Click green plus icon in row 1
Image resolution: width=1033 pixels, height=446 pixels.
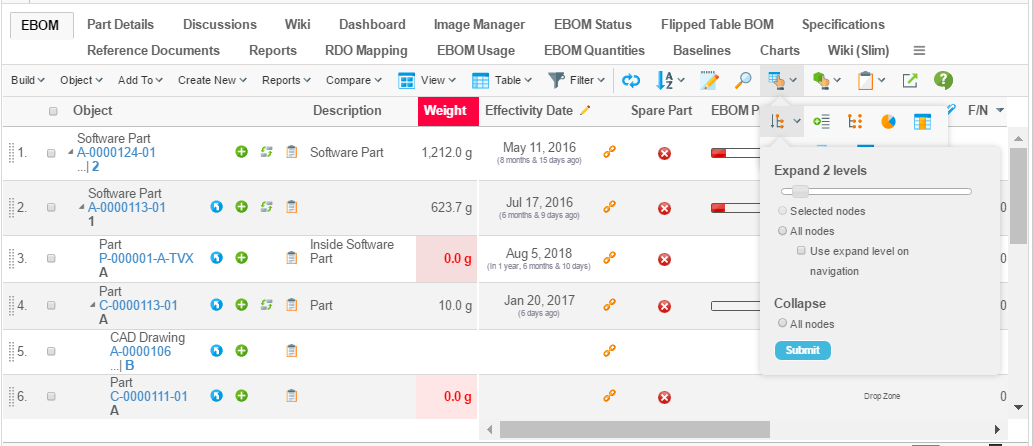tap(241, 152)
